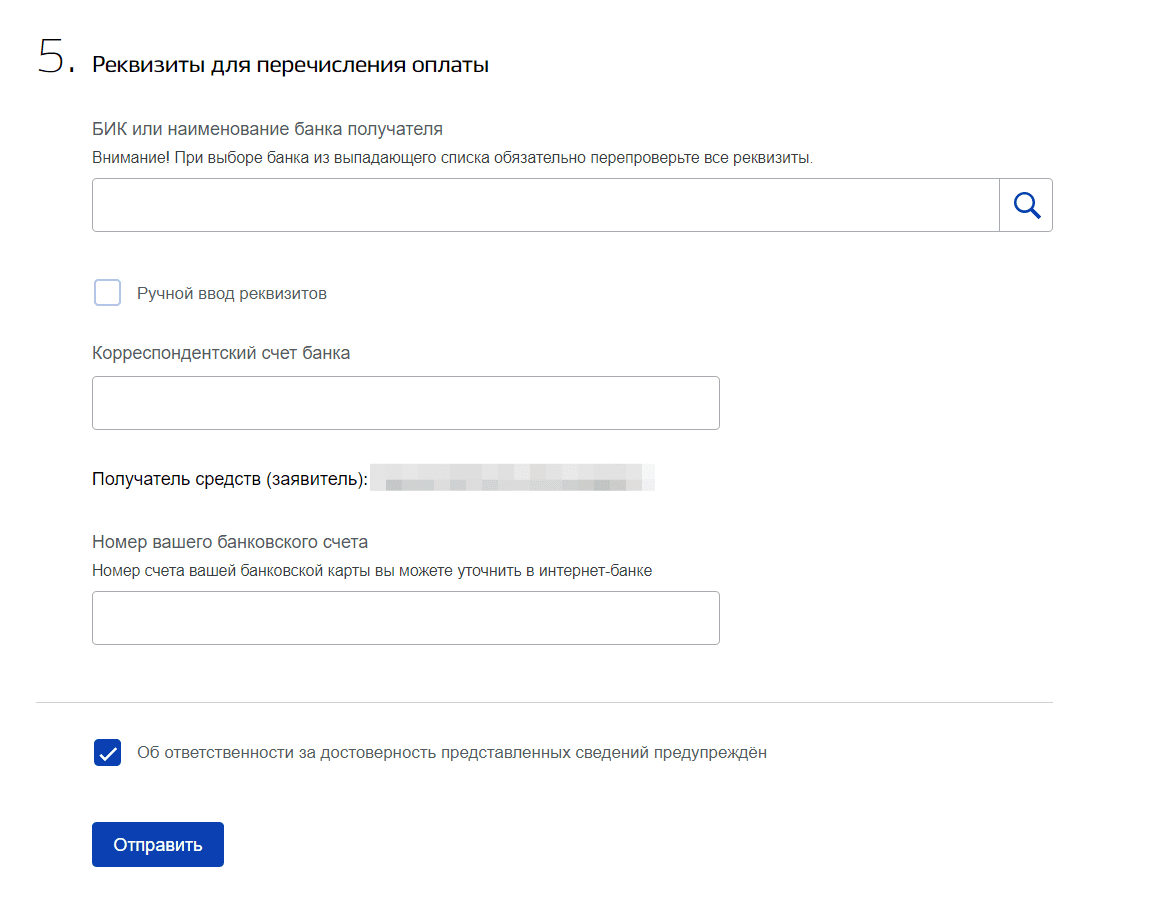
Task: Click into the correspondent bank account field
Action: pos(405,403)
